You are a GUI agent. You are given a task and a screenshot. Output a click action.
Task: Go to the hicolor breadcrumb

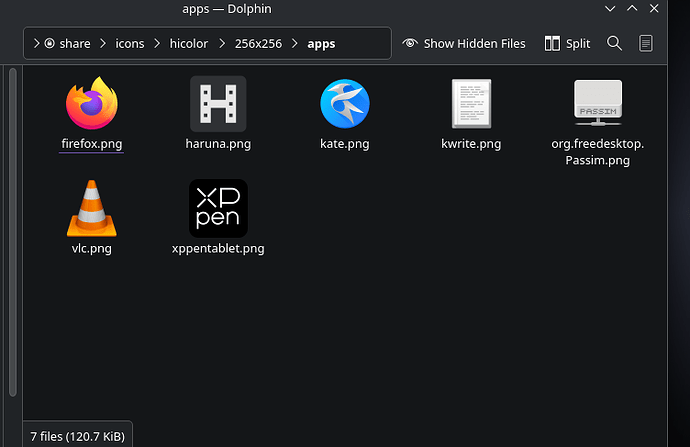pyautogui.click(x=189, y=44)
